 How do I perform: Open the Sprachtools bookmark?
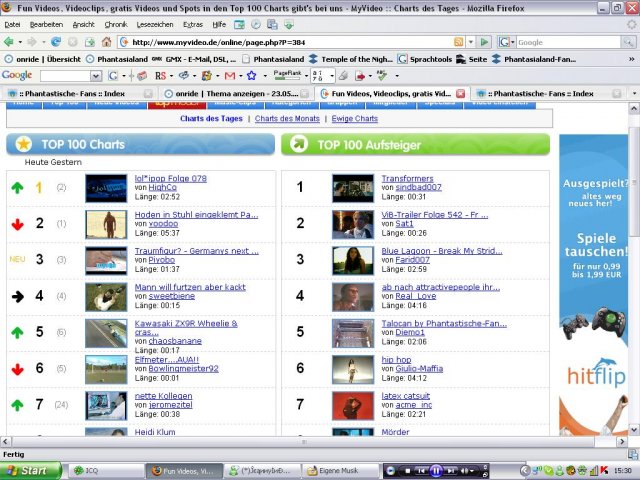425,59
